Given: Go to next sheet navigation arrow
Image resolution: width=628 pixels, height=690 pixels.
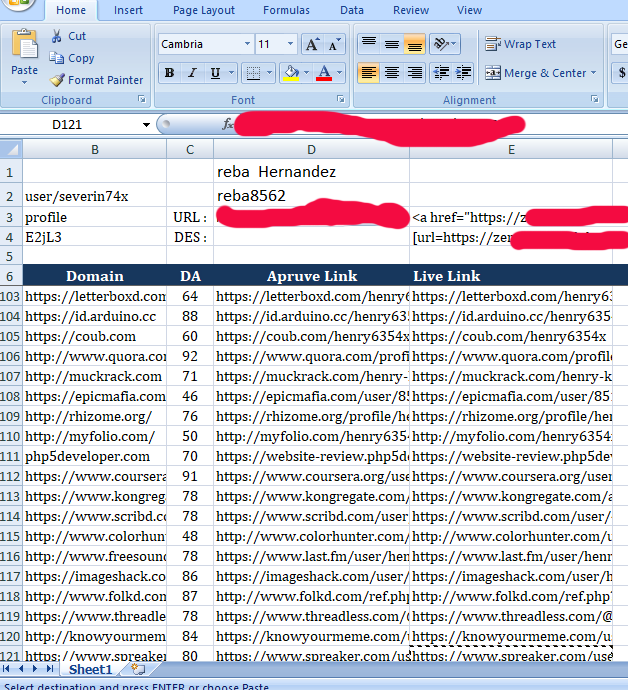Looking at the screenshot, I should 35,669.
